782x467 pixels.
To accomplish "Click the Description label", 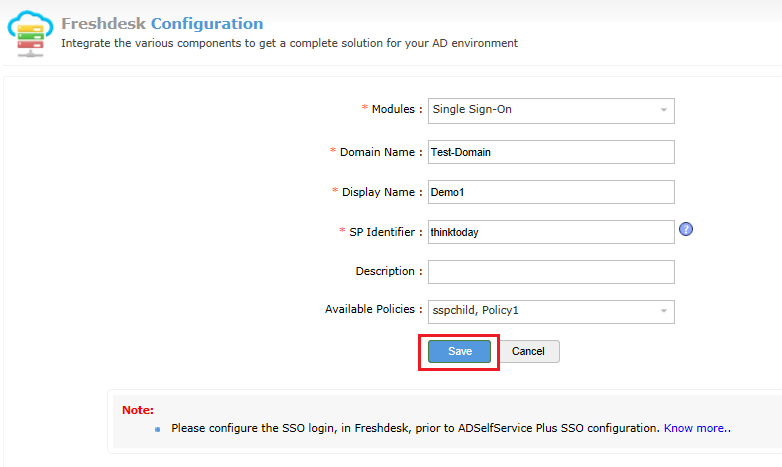I will click(388, 271).
